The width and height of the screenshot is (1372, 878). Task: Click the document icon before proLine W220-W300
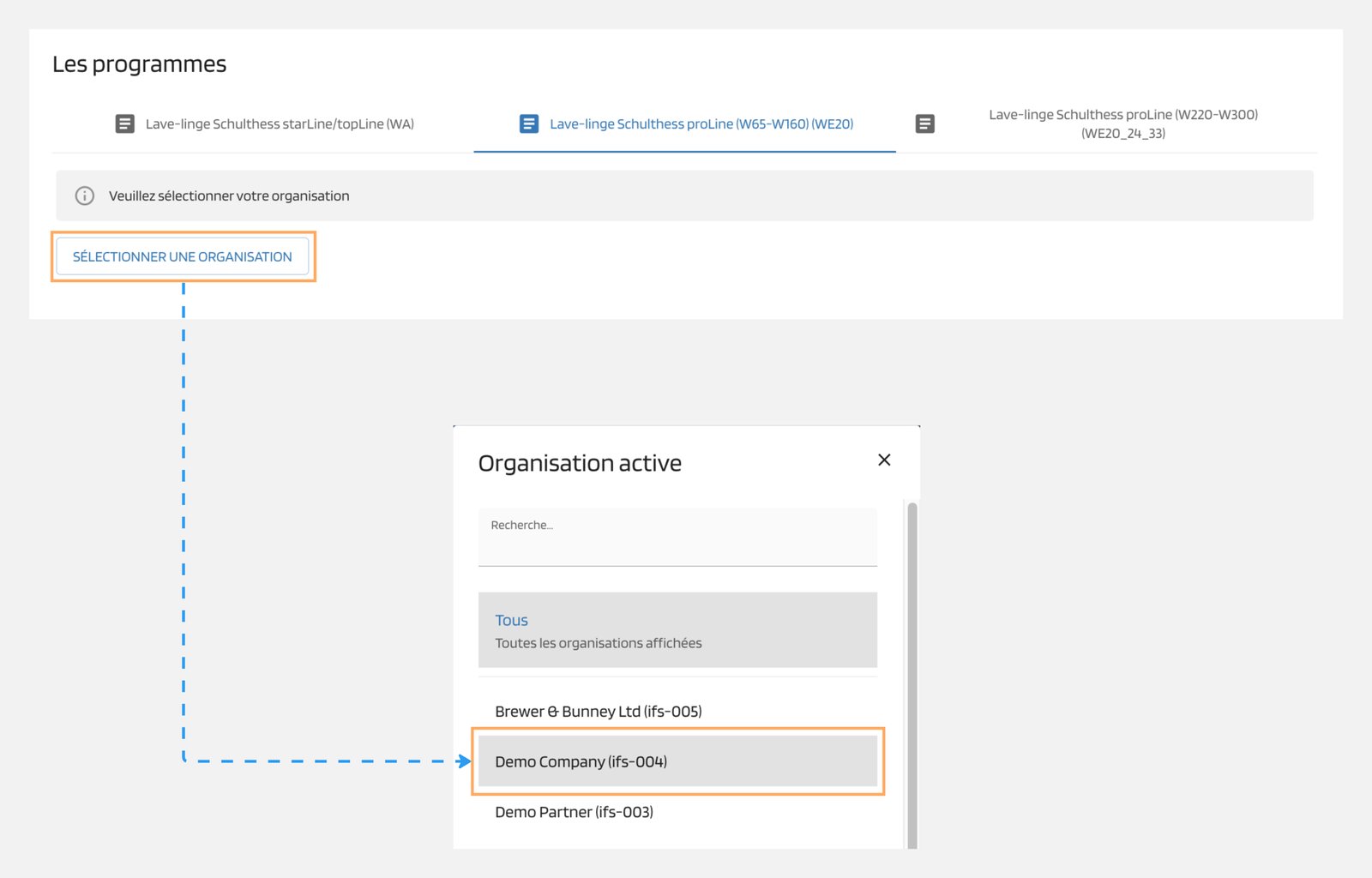point(924,124)
